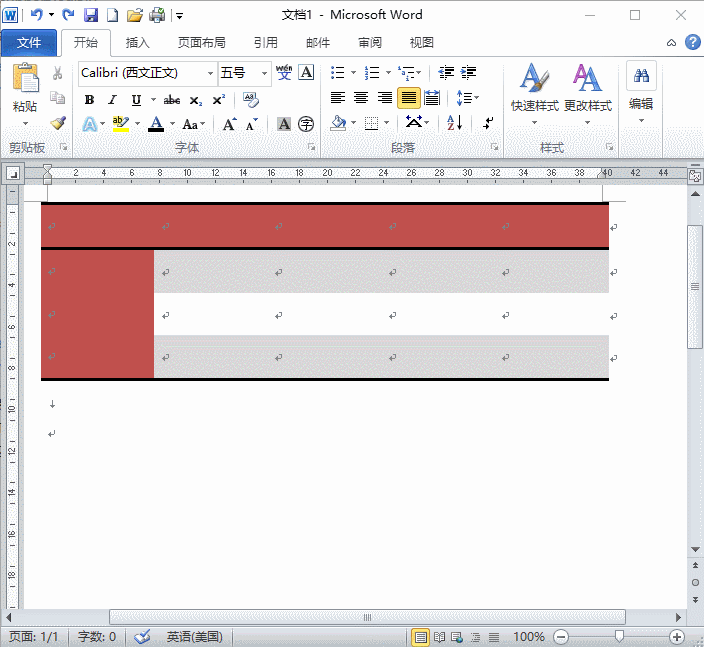Screen dimensions: 704x647
Task: Toggle italic formatting
Action: [112, 100]
